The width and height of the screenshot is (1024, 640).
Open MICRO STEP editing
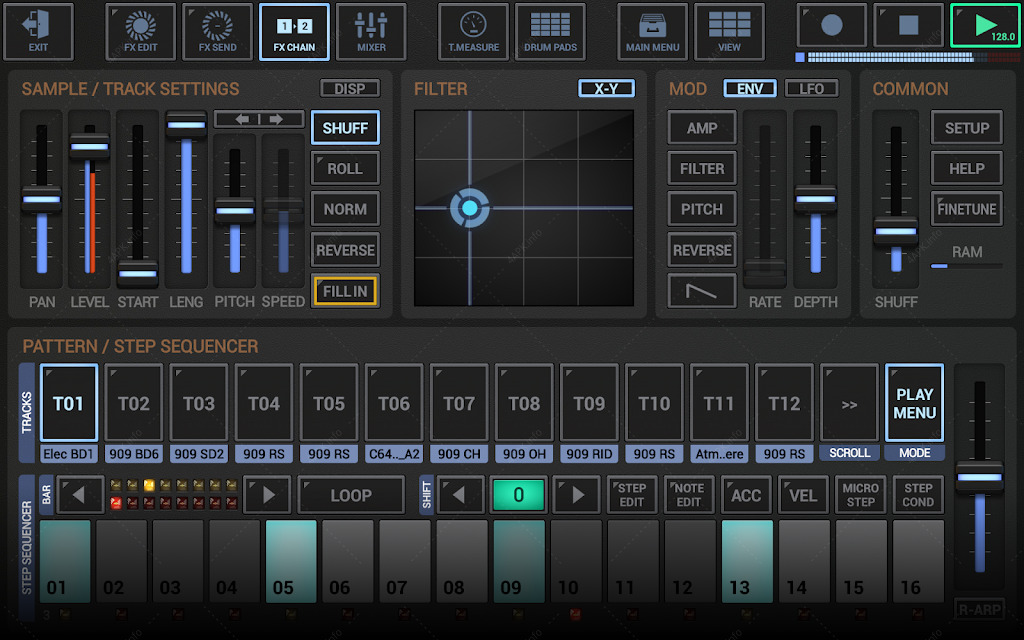tap(860, 495)
